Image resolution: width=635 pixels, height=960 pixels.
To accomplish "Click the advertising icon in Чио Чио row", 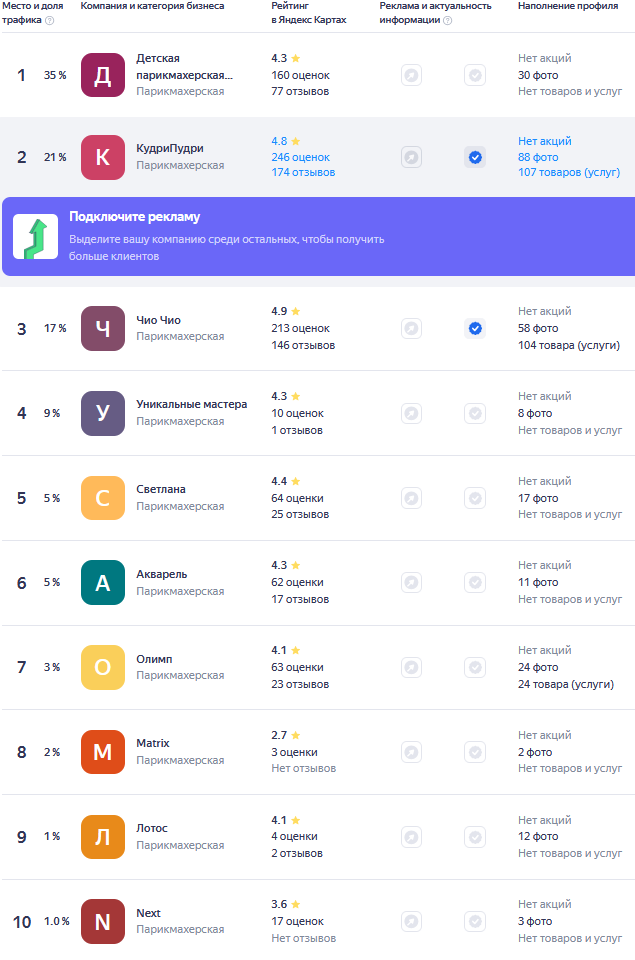I will tap(411, 329).
